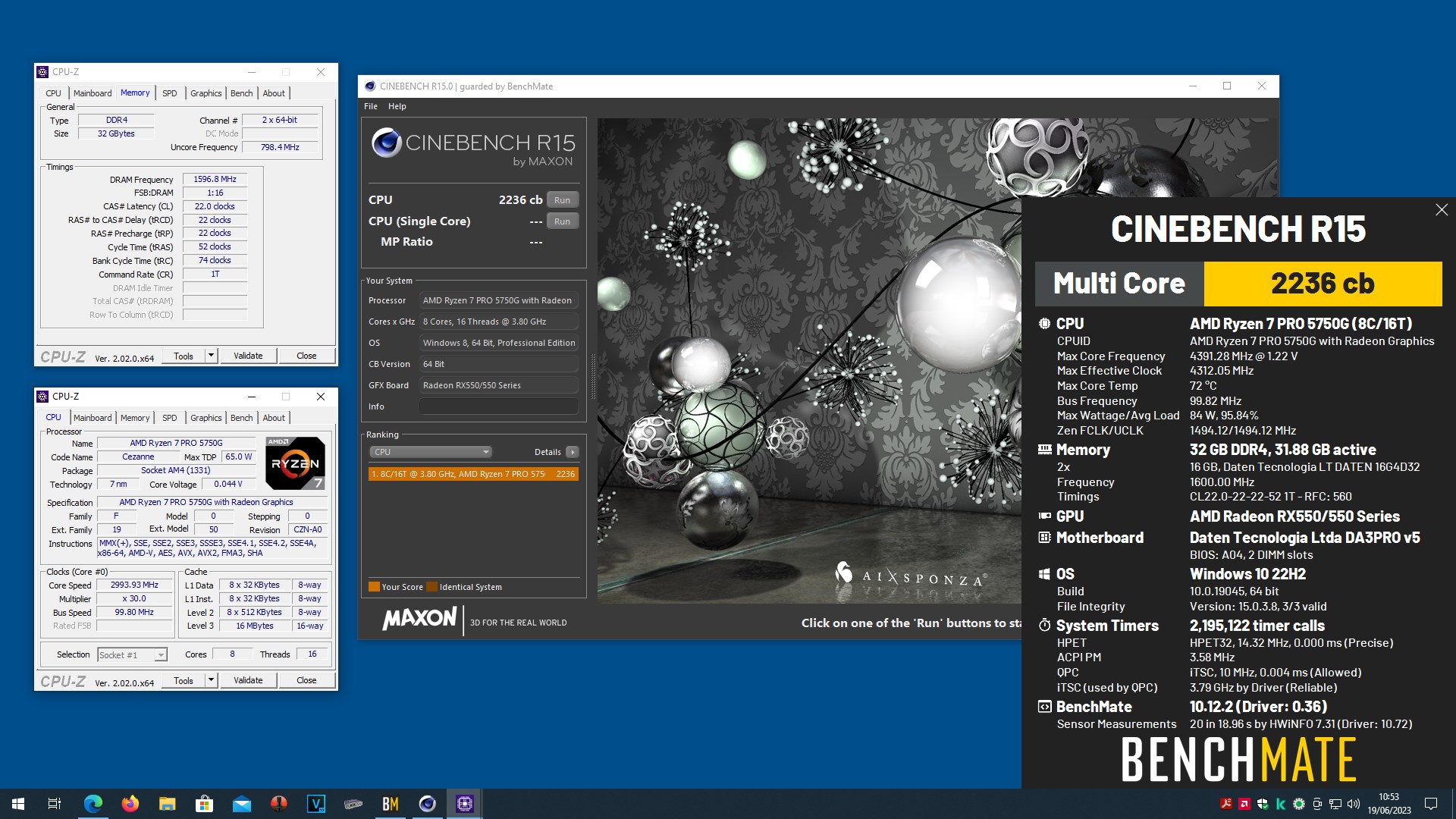
Task: Open the Cinebench File menu
Action: pyautogui.click(x=371, y=106)
